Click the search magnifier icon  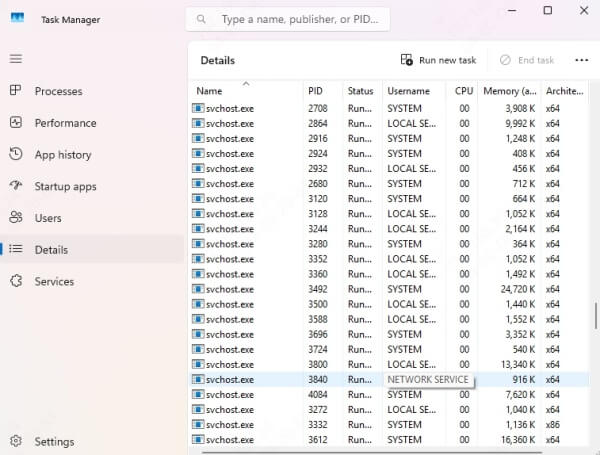(201, 19)
